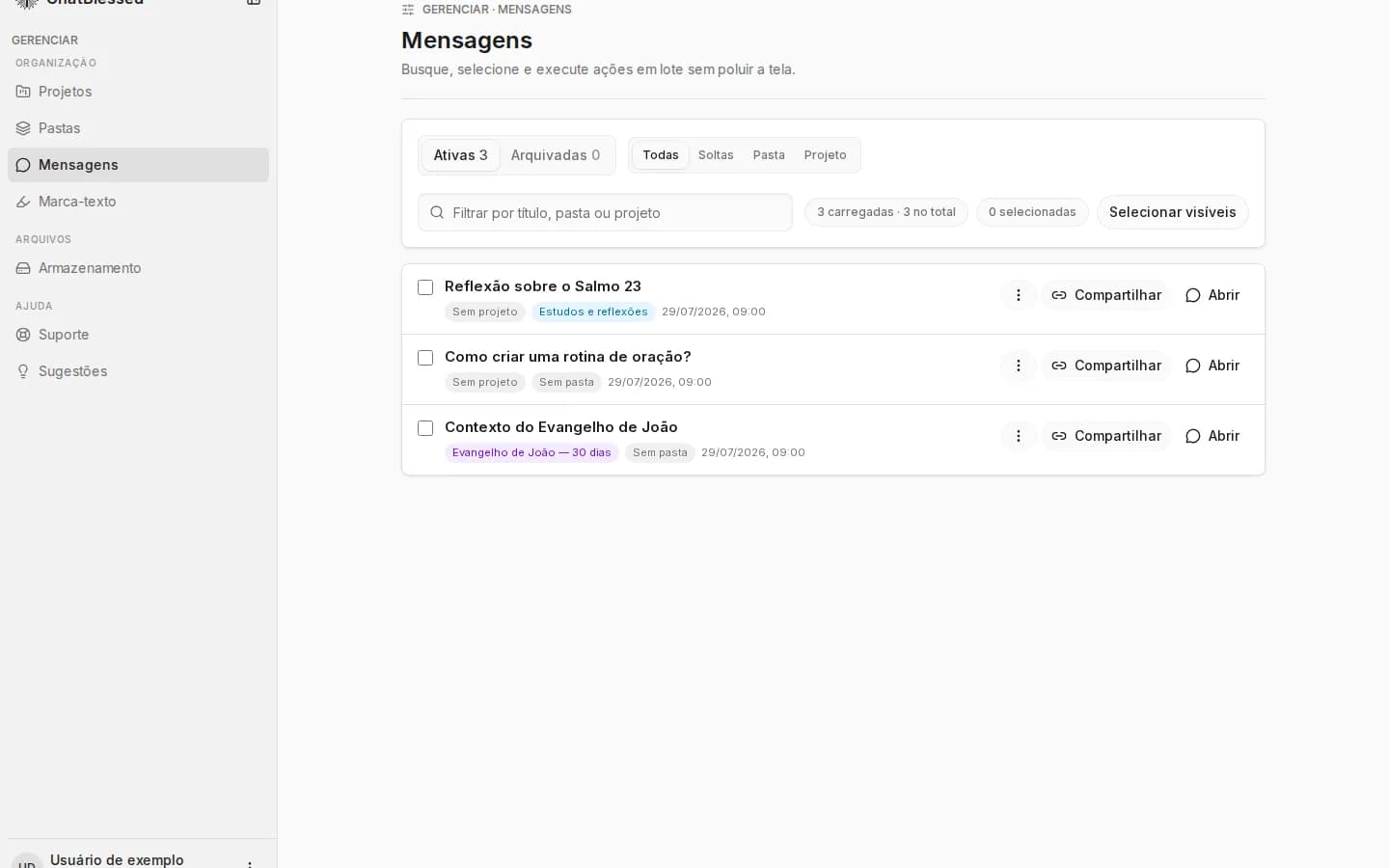
Task: Open Sugestões in the sidebar
Action: tap(138, 371)
